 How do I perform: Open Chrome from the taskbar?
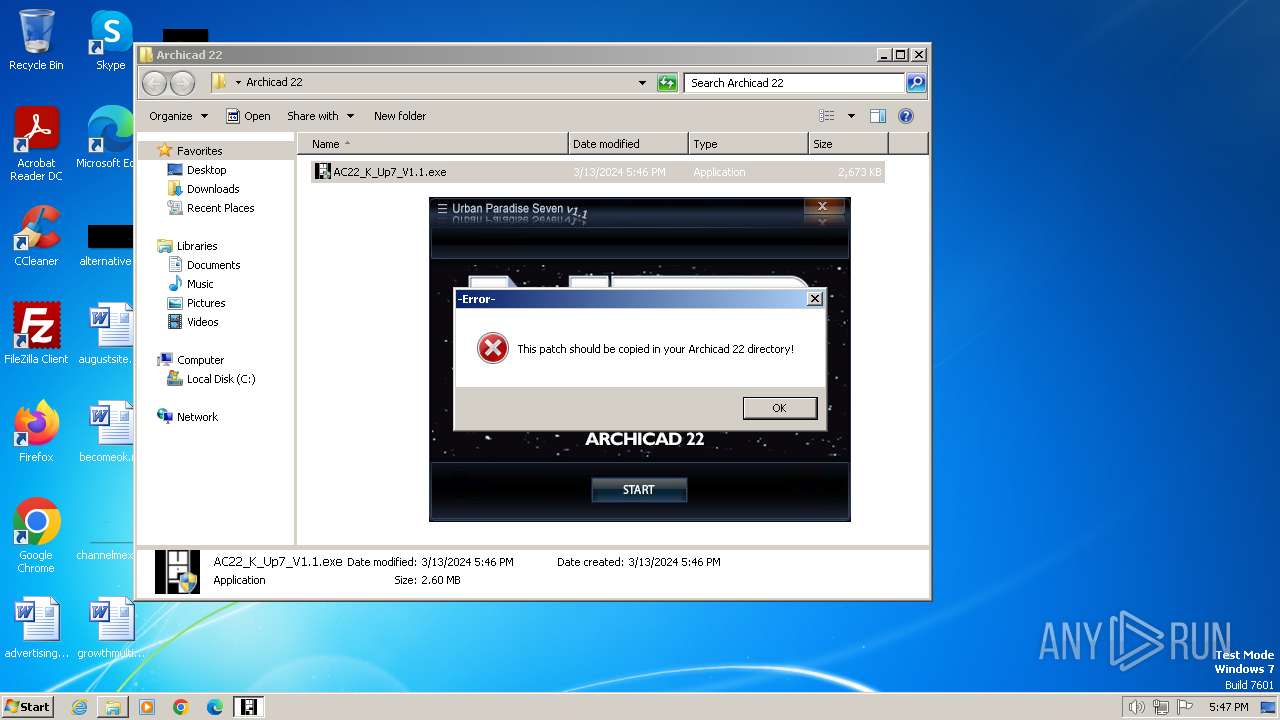181,707
